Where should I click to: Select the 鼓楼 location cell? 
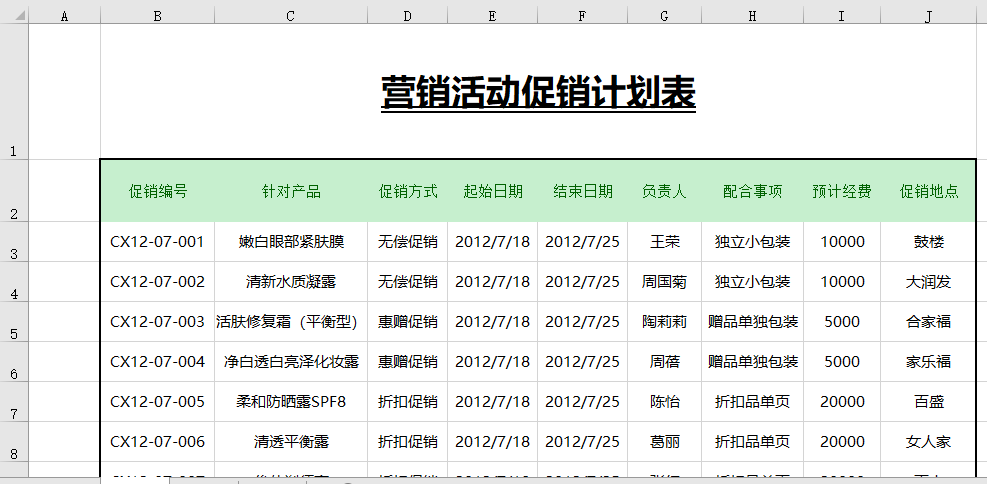click(928, 242)
